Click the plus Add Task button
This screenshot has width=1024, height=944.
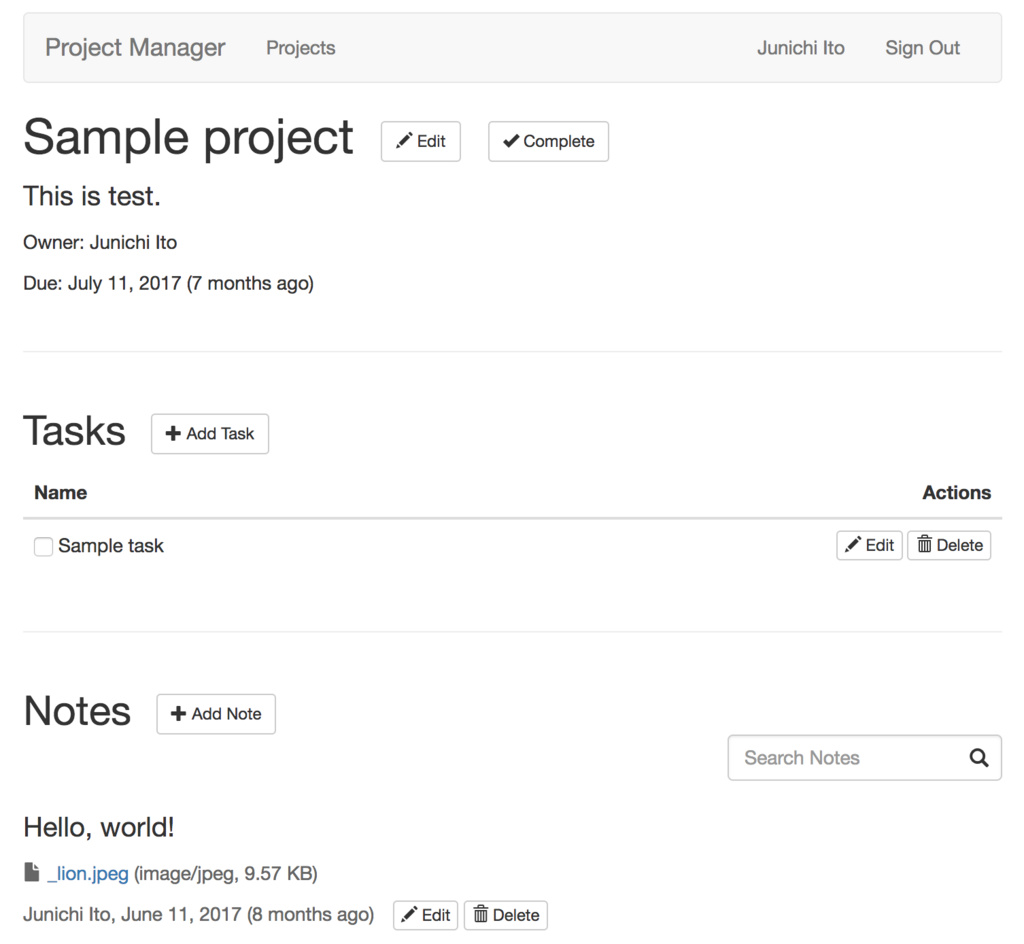click(x=210, y=434)
